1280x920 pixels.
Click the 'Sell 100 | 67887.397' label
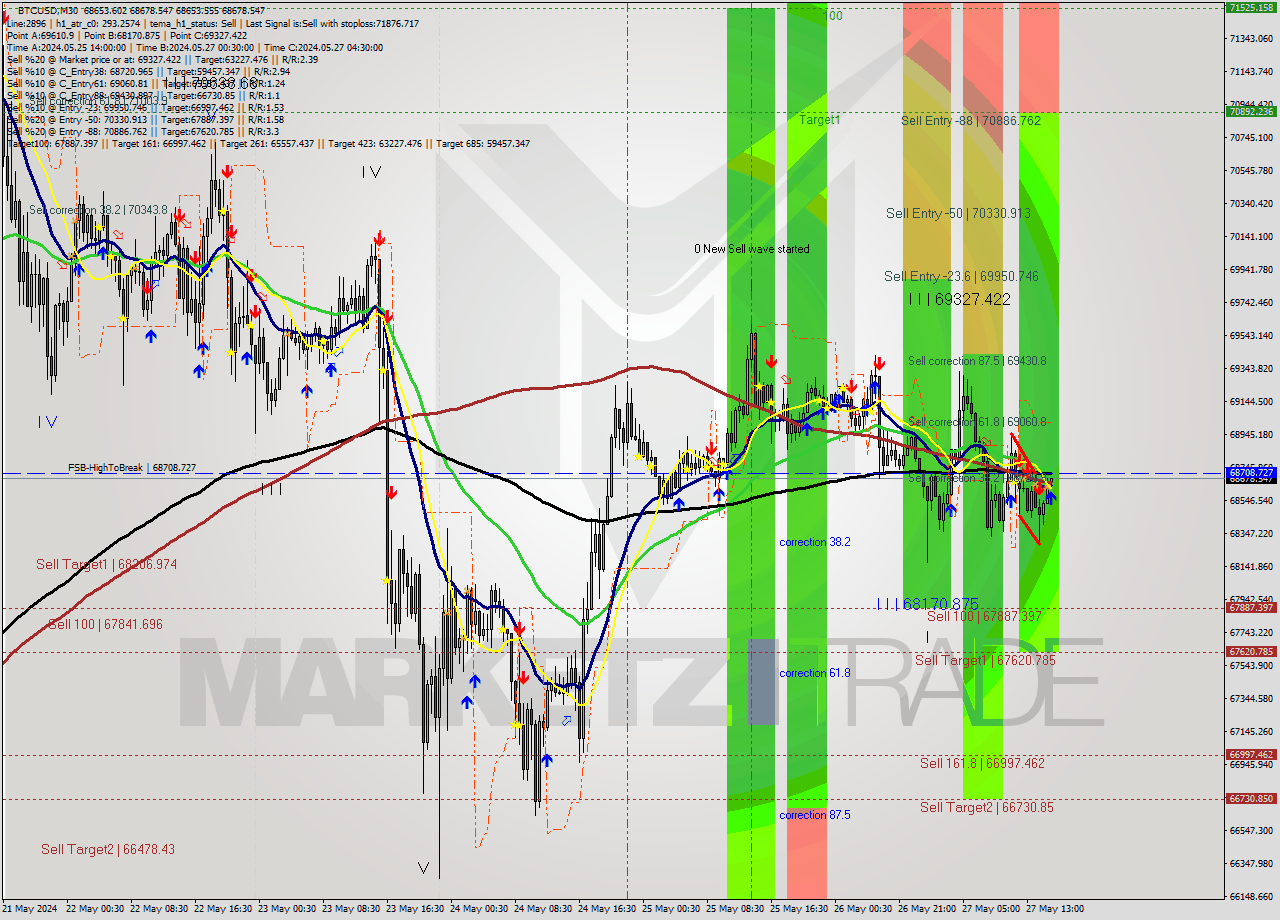pos(984,616)
